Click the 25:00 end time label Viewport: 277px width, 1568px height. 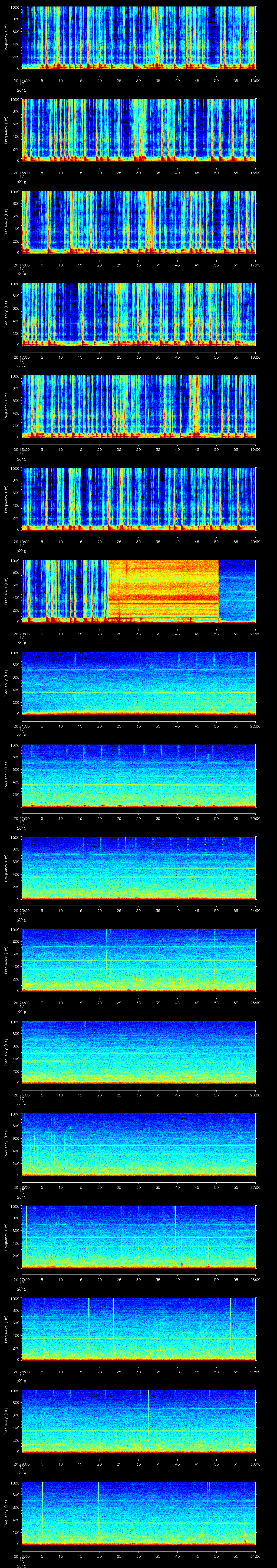pyautogui.click(x=256, y=1003)
